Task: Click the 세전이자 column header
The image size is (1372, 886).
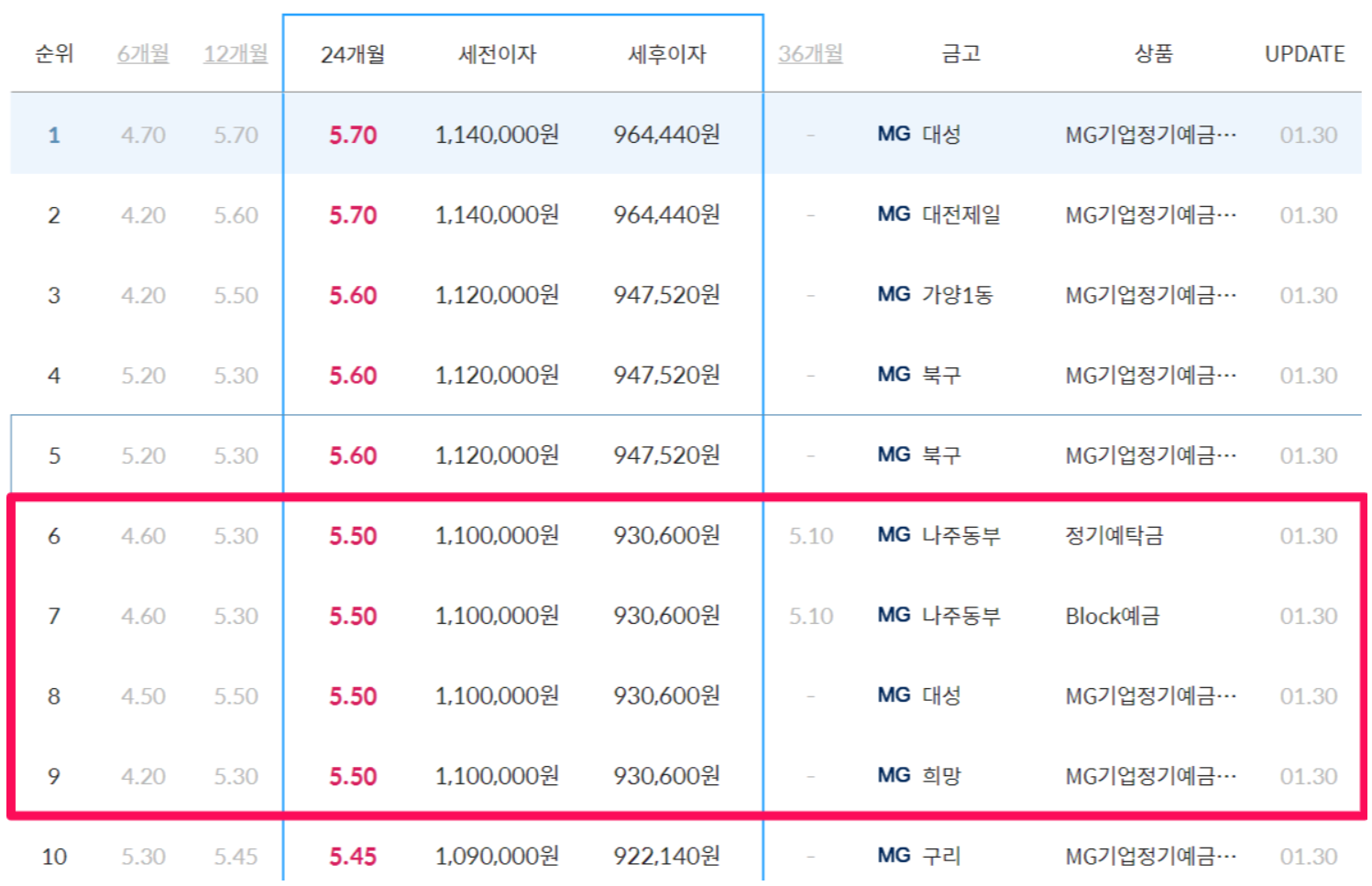Action: 498,55
